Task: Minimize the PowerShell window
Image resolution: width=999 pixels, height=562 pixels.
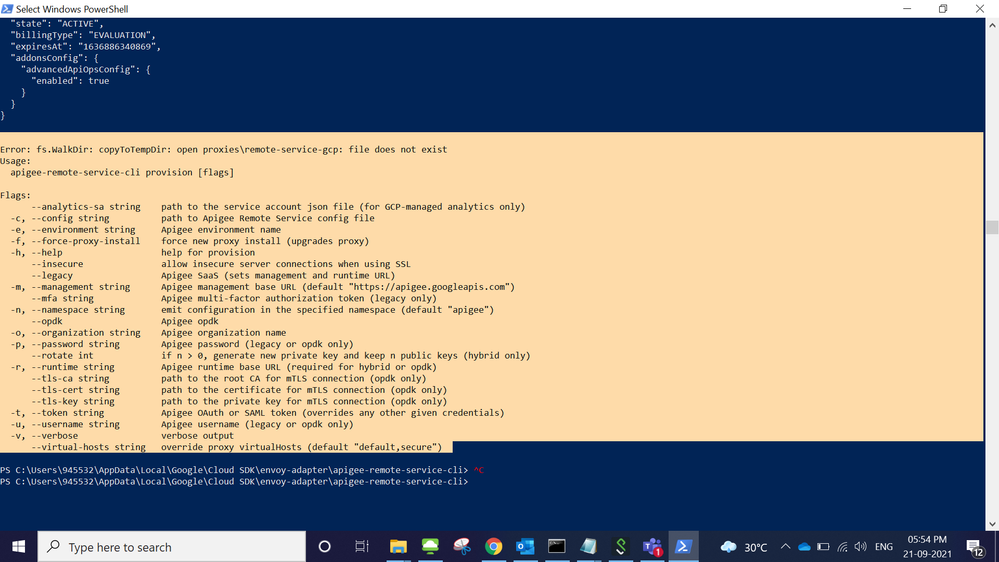Action: [x=907, y=9]
